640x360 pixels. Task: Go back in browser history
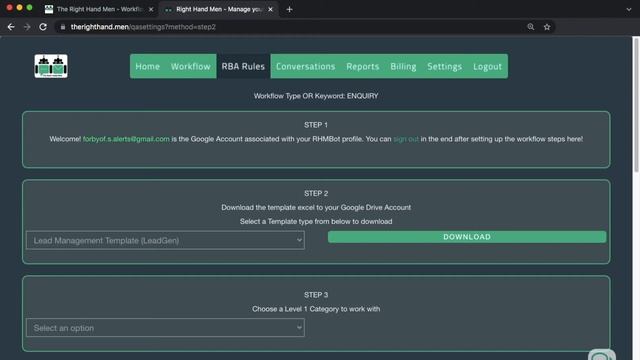pyautogui.click(x=11, y=27)
